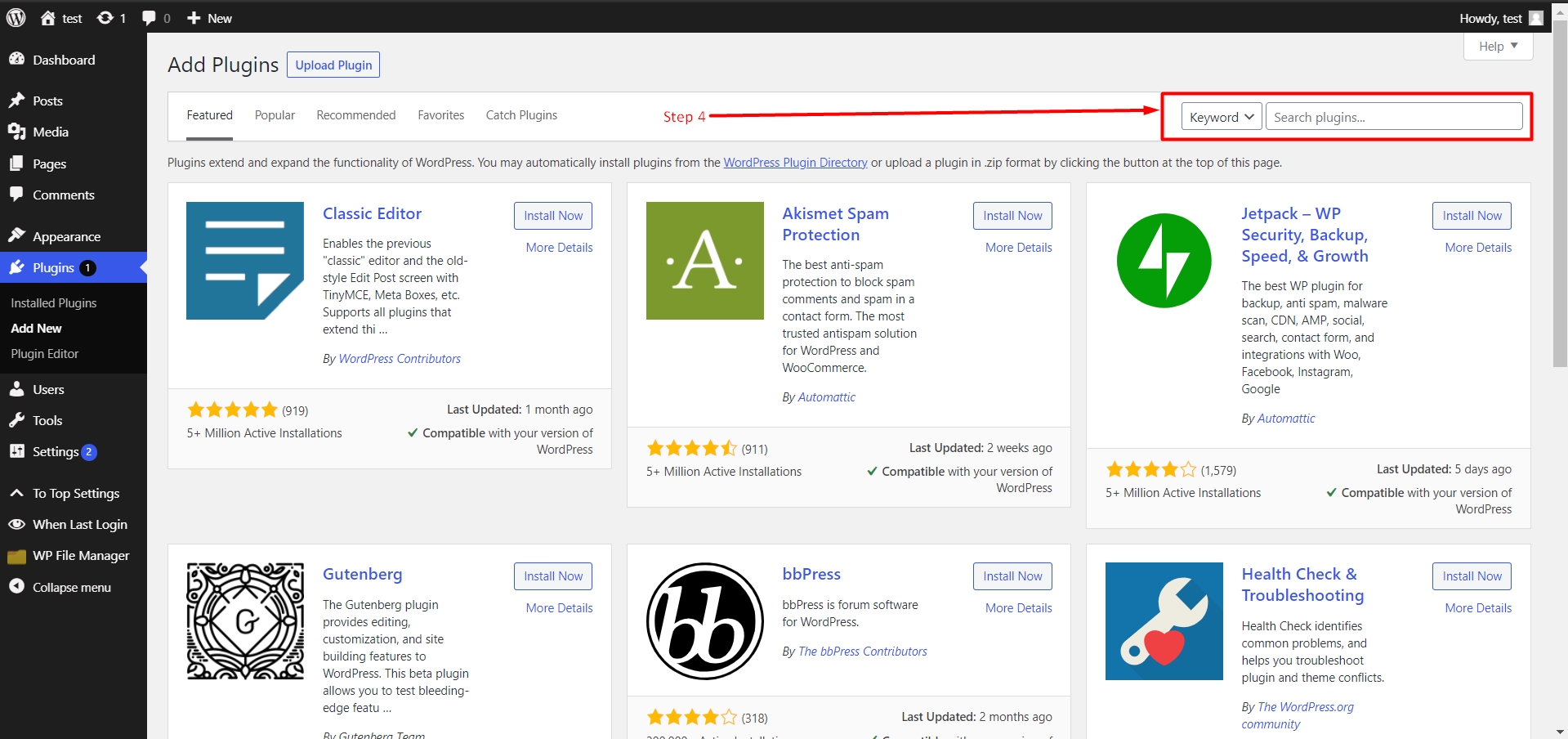Viewport: 1568px width, 739px height.
Task: Click the plus New icon in admin bar
Action: tap(194, 18)
